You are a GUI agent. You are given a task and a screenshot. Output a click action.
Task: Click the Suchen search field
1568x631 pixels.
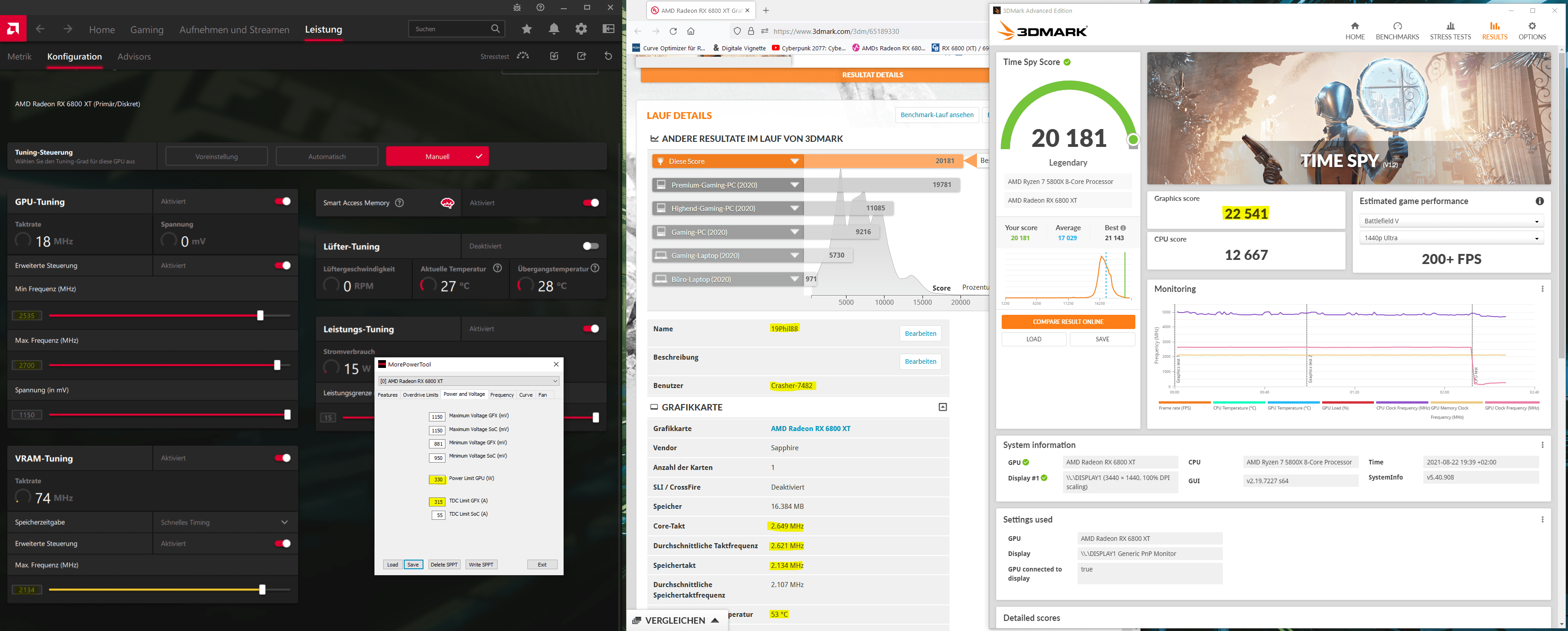456,29
